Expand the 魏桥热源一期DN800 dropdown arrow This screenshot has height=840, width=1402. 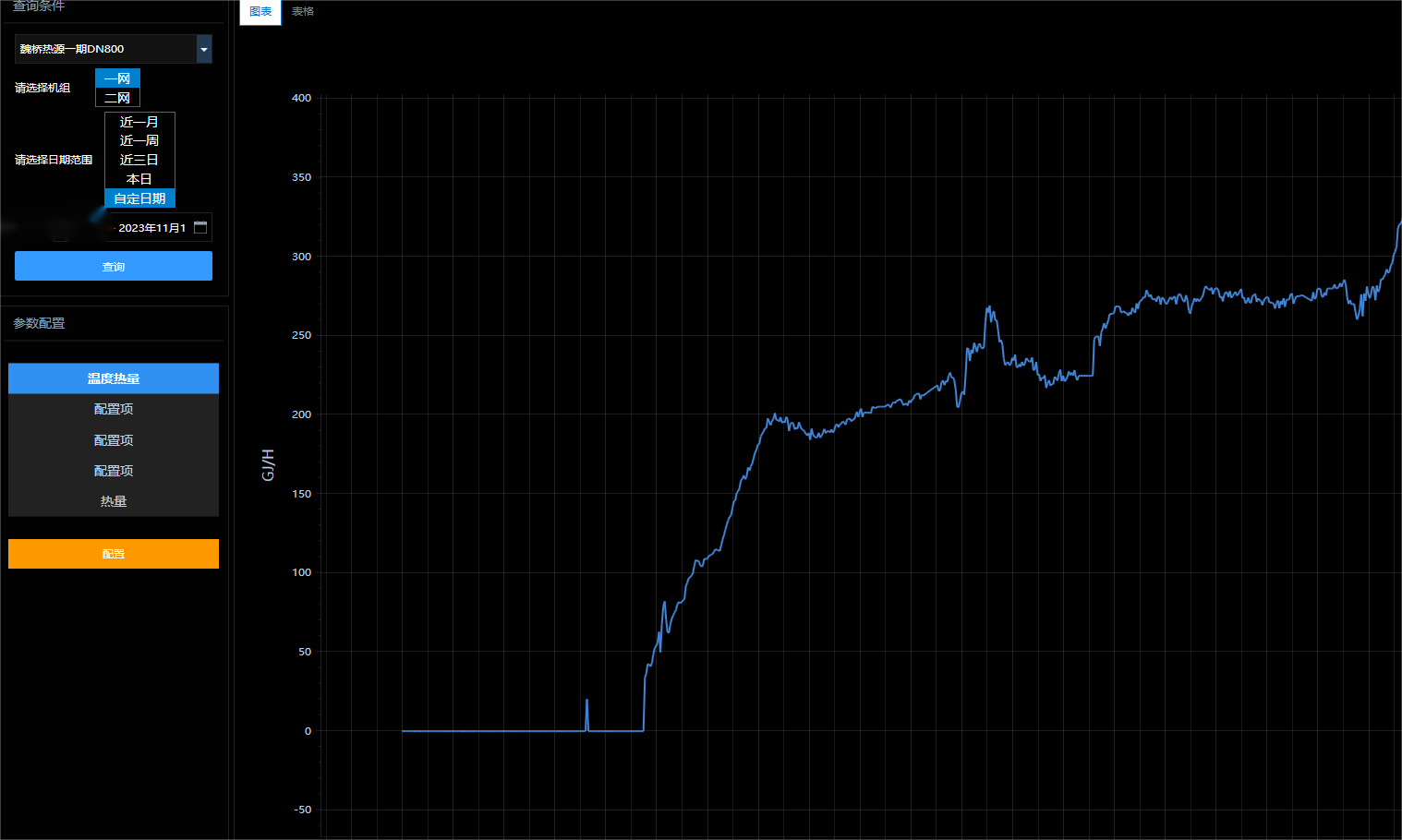[x=204, y=49]
